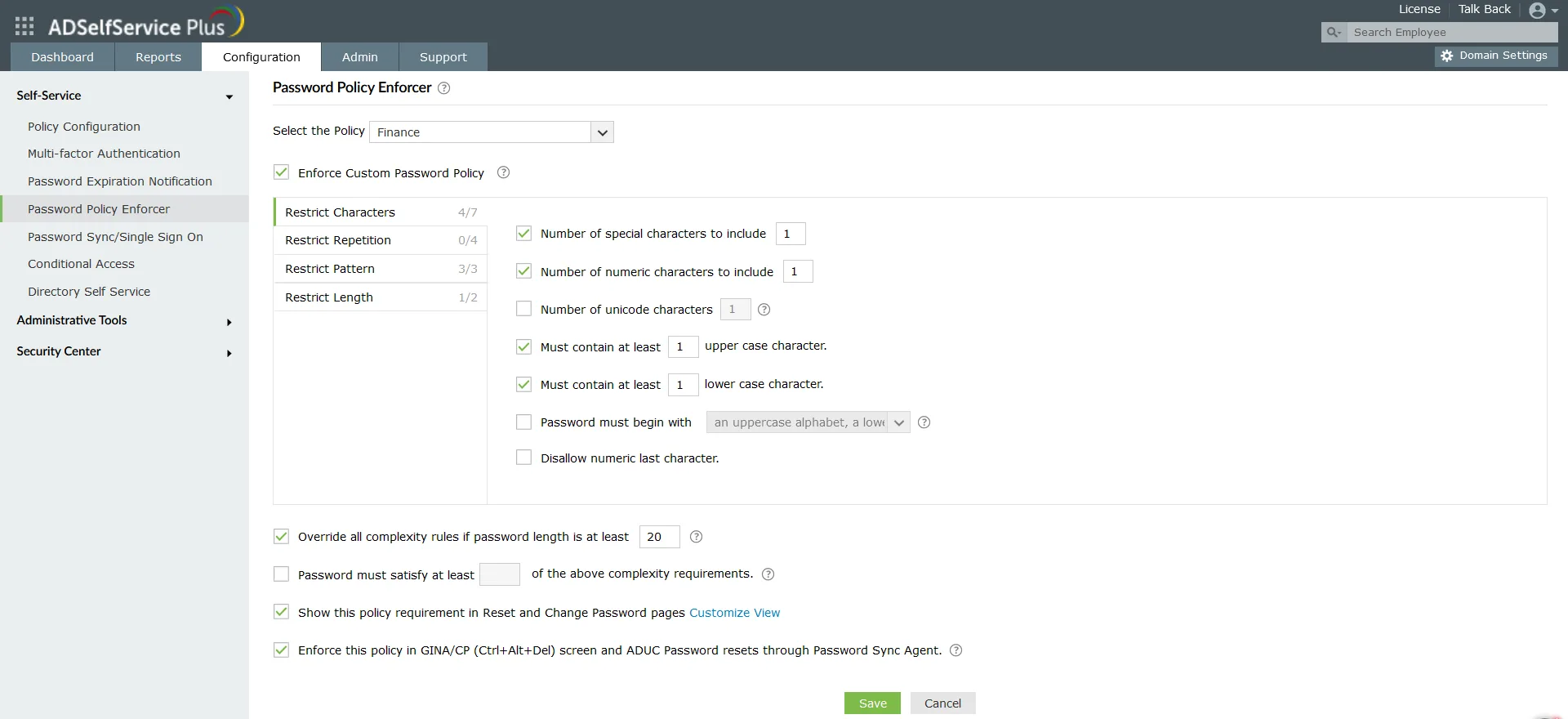Image resolution: width=1568 pixels, height=719 pixels.
Task: Open Multi-factor Authentication in sidebar
Action: pos(104,154)
